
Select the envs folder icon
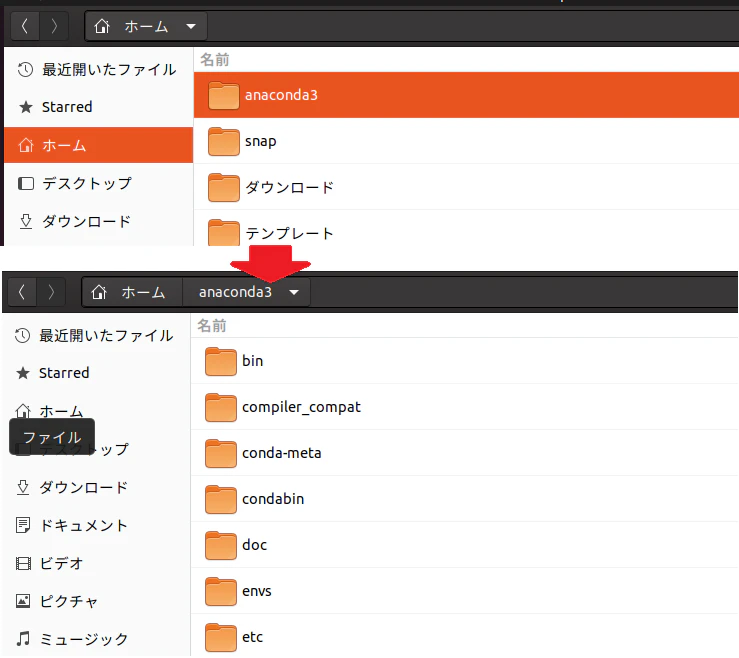click(221, 591)
